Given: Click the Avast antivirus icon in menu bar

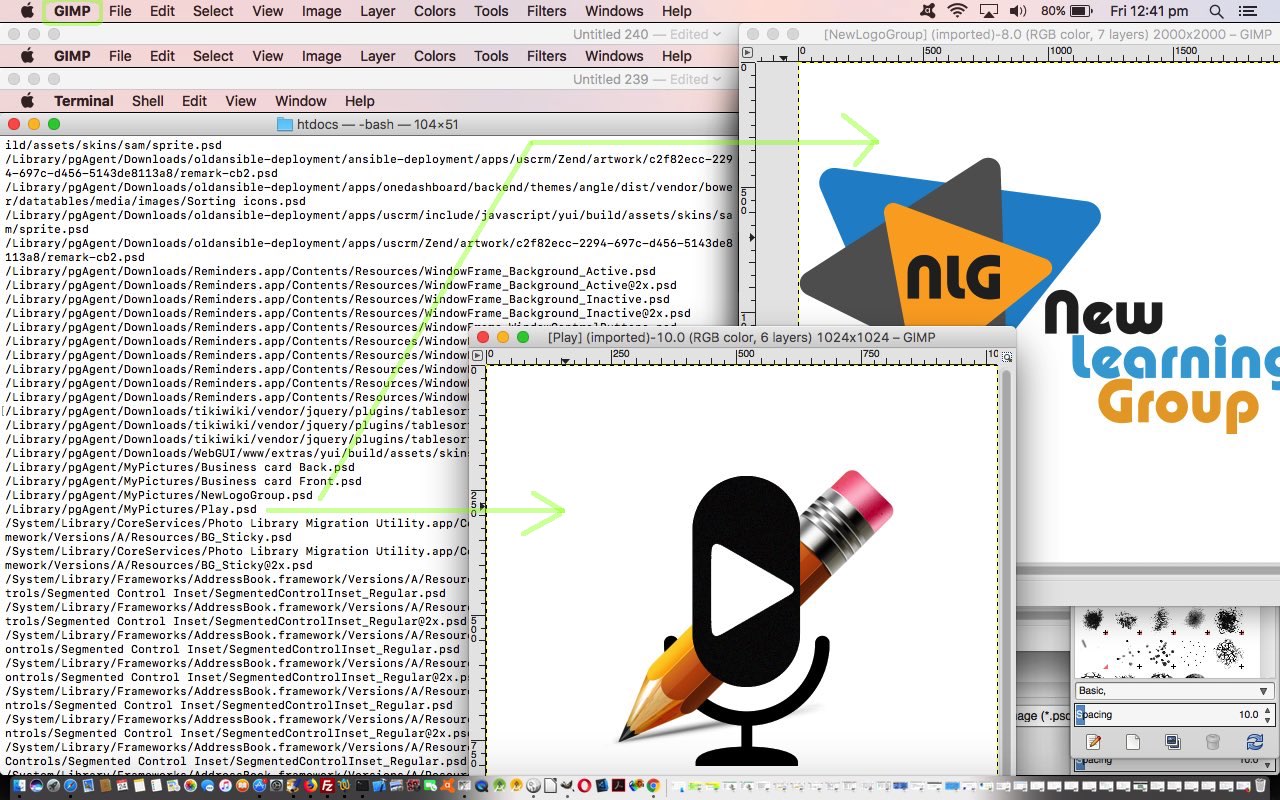Looking at the screenshot, I should pos(928,11).
